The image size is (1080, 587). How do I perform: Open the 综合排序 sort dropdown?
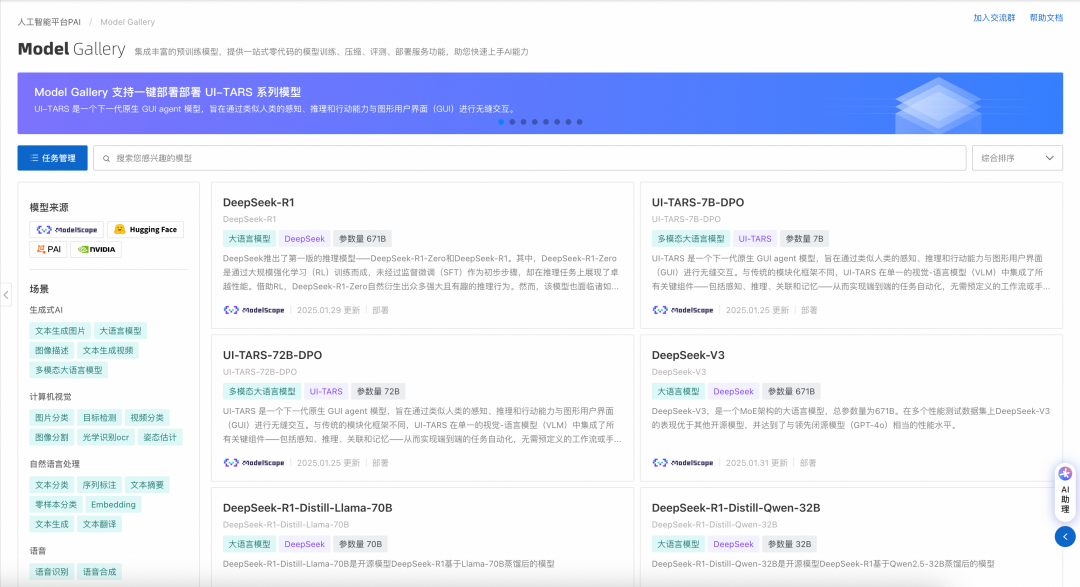click(x=1017, y=158)
